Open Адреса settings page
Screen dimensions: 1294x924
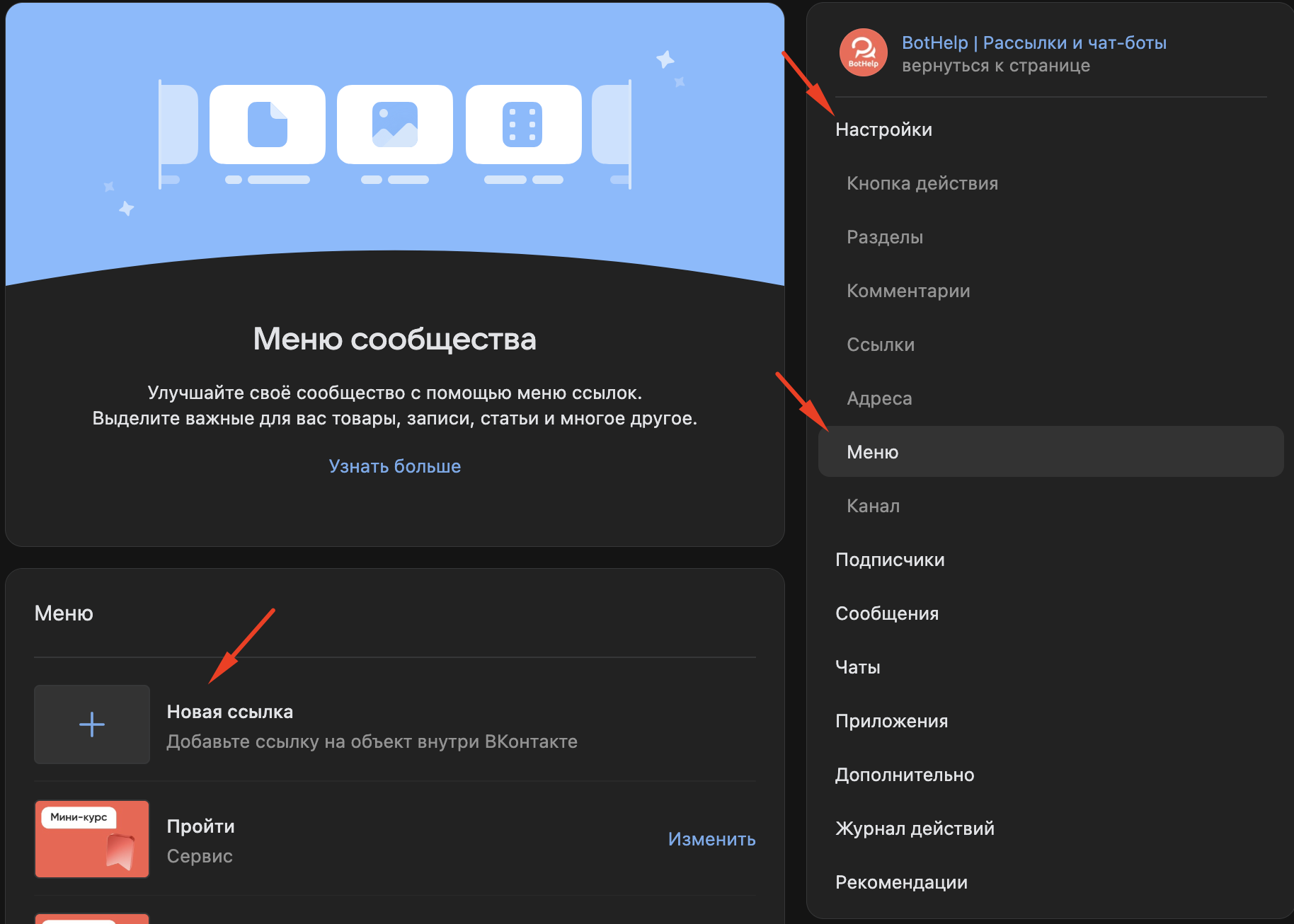pyautogui.click(x=878, y=398)
